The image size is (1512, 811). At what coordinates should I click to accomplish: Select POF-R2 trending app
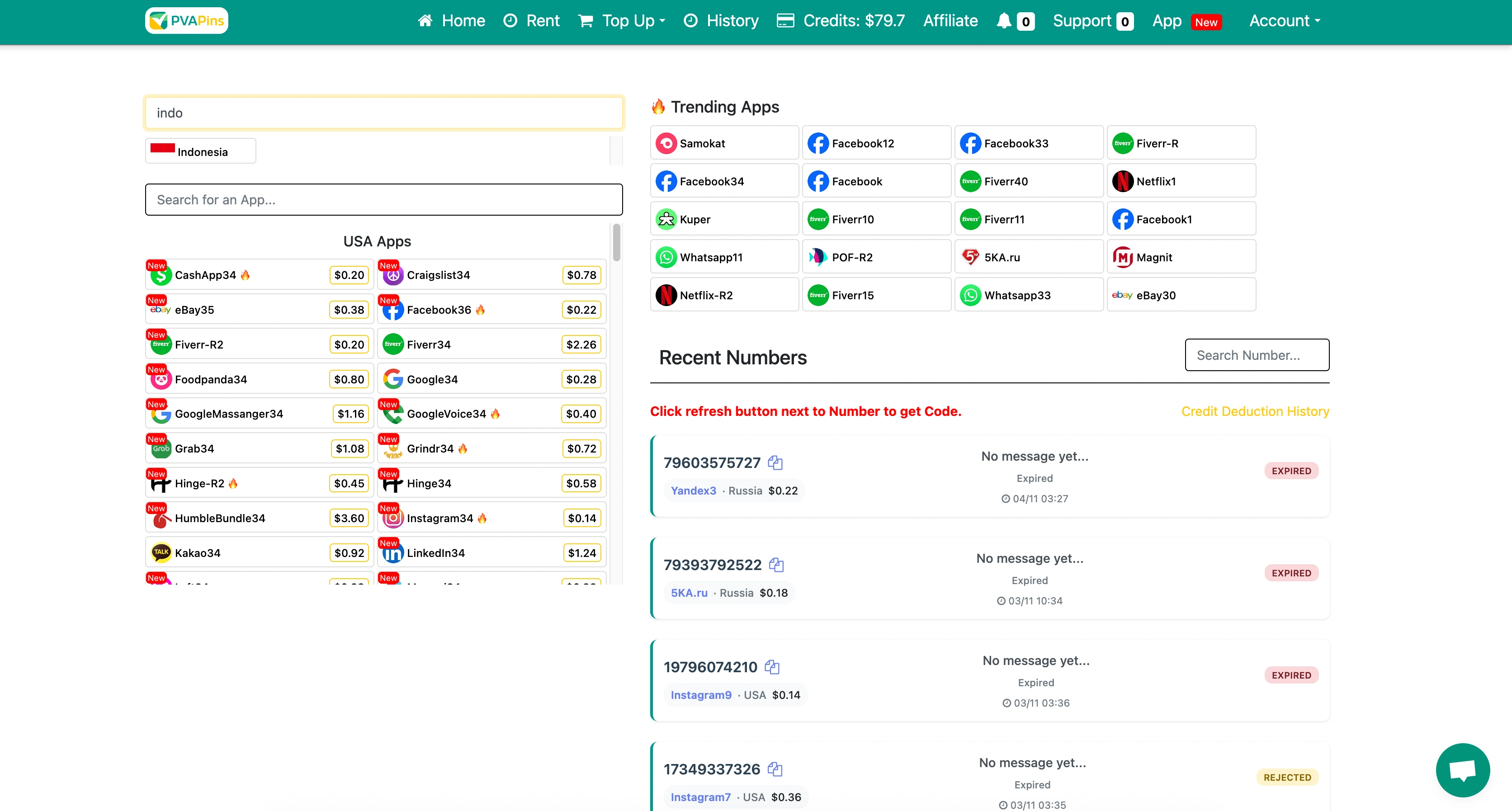point(876,257)
